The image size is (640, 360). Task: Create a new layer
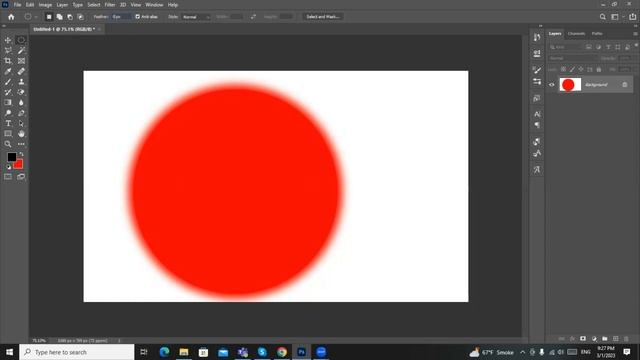[x=616, y=339]
